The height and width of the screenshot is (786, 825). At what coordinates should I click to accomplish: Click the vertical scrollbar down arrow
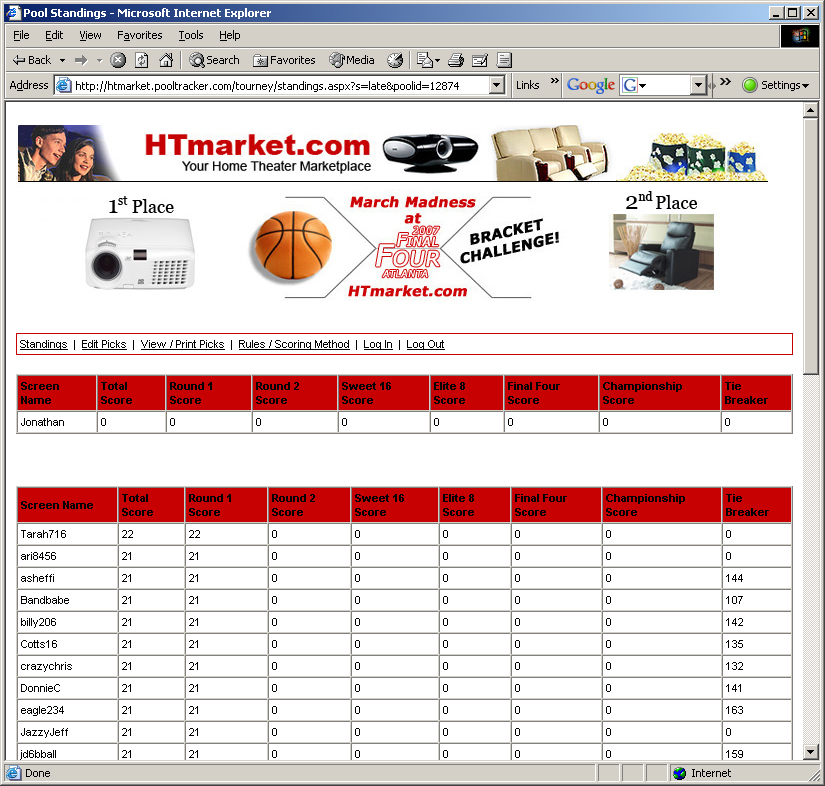pyautogui.click(x=811, y=752)
